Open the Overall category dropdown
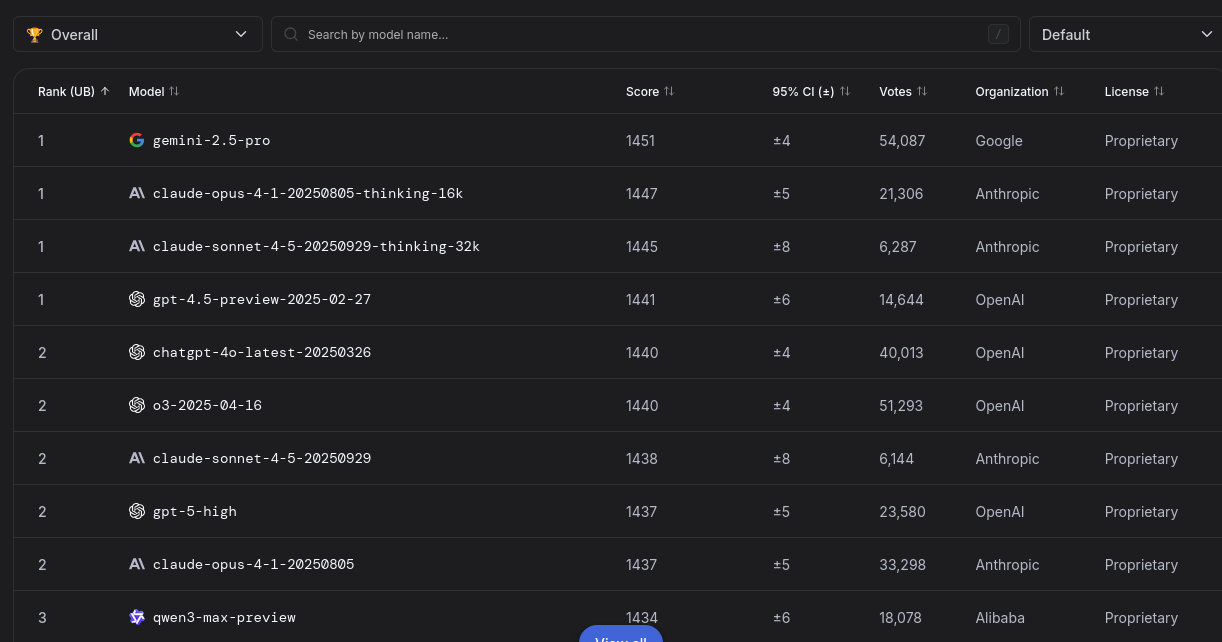This screenshot has width=1222, height=642. pos(138,34)
